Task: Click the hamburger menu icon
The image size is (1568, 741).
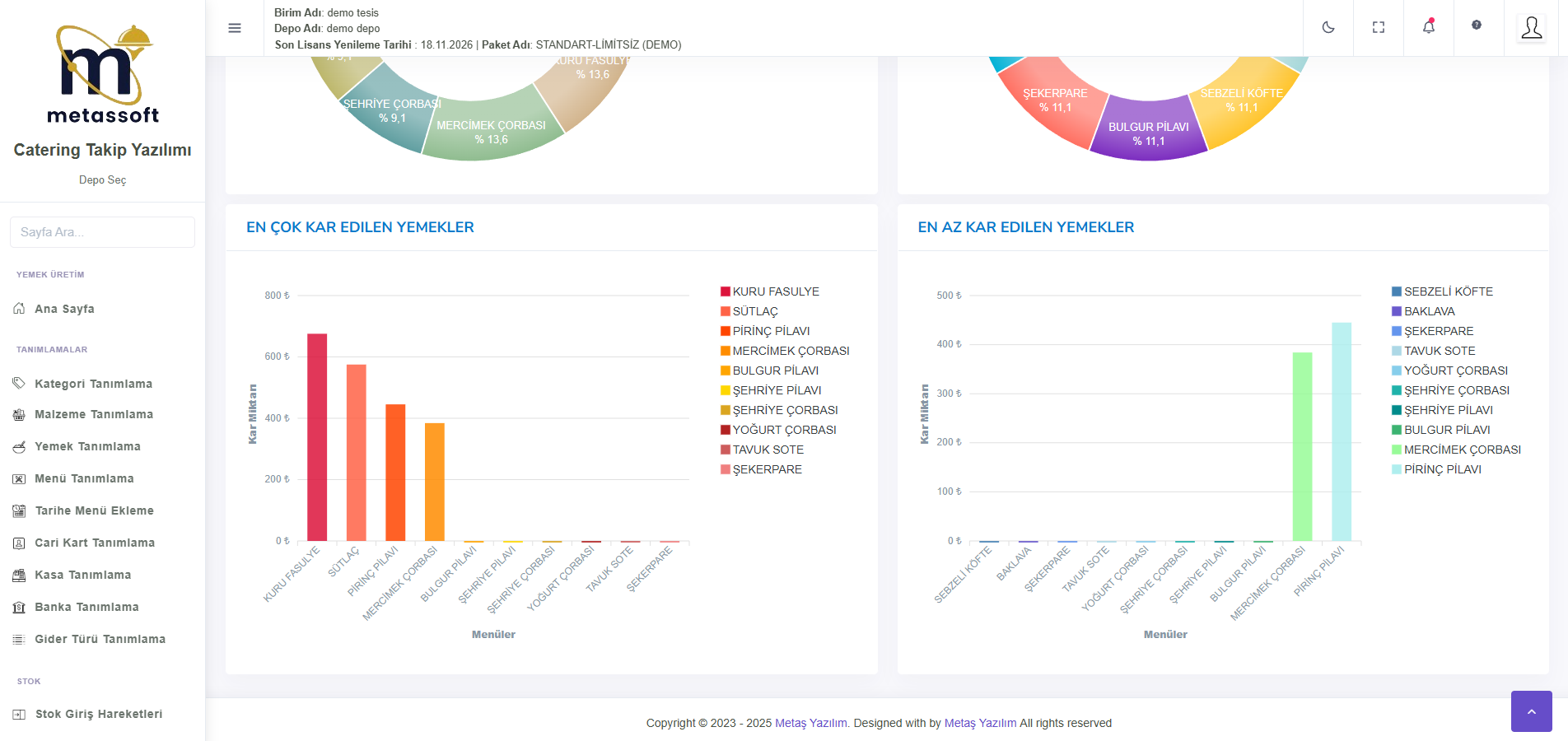Action: point(235,28)
